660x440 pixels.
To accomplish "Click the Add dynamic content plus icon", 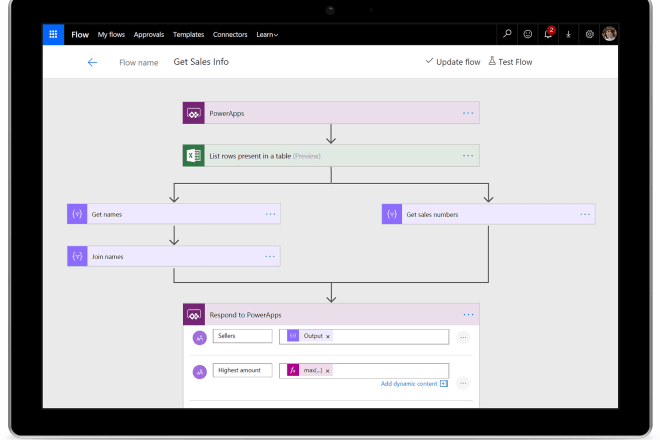I will (x=444, y=384).
